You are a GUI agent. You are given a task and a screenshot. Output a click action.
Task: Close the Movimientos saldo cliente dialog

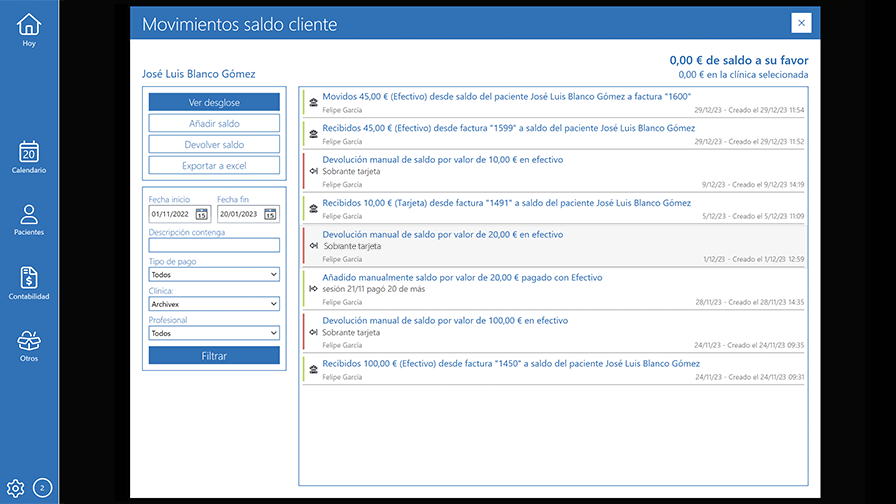(801, 23)
